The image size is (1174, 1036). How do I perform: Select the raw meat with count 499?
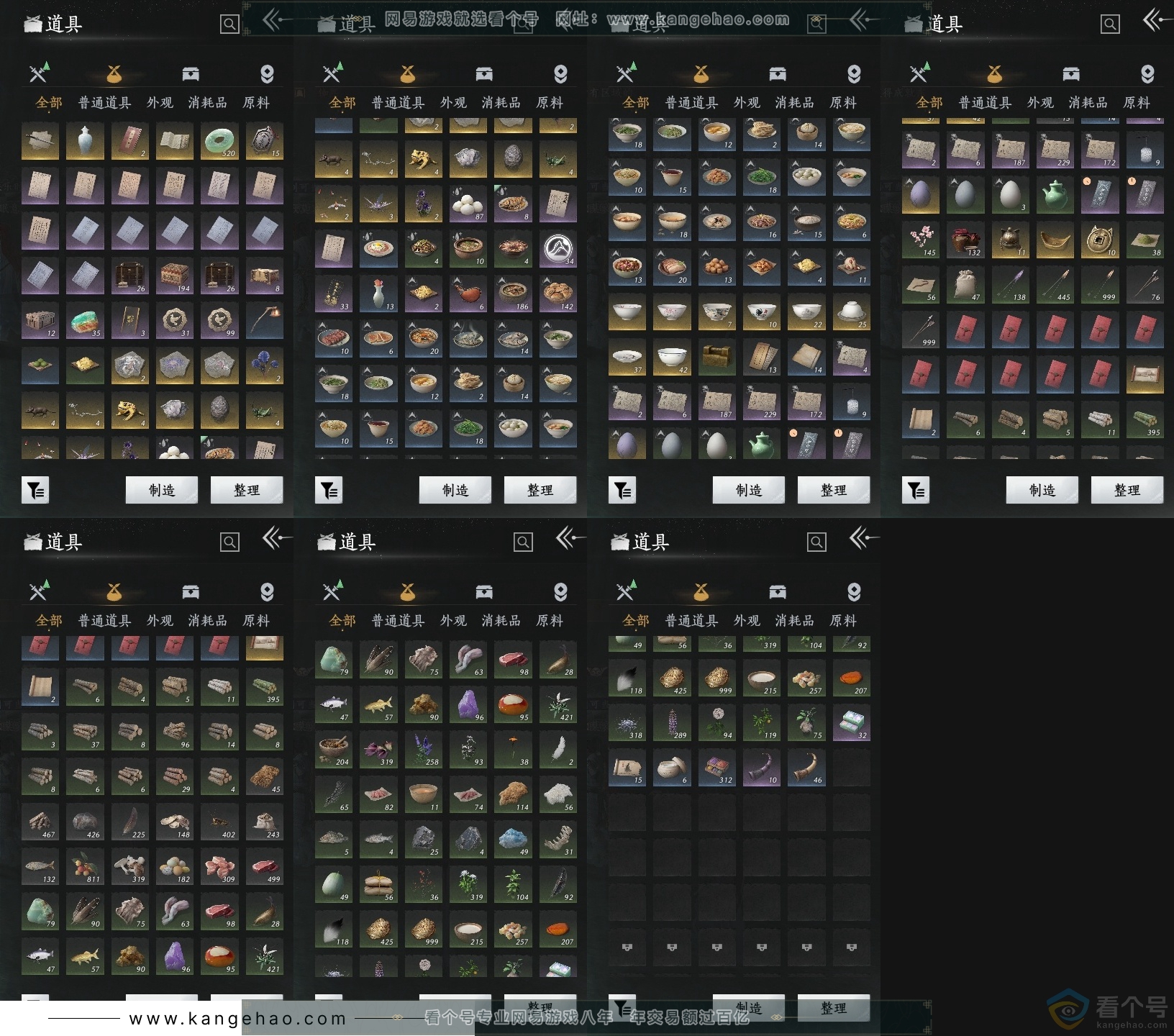(265, 867)
